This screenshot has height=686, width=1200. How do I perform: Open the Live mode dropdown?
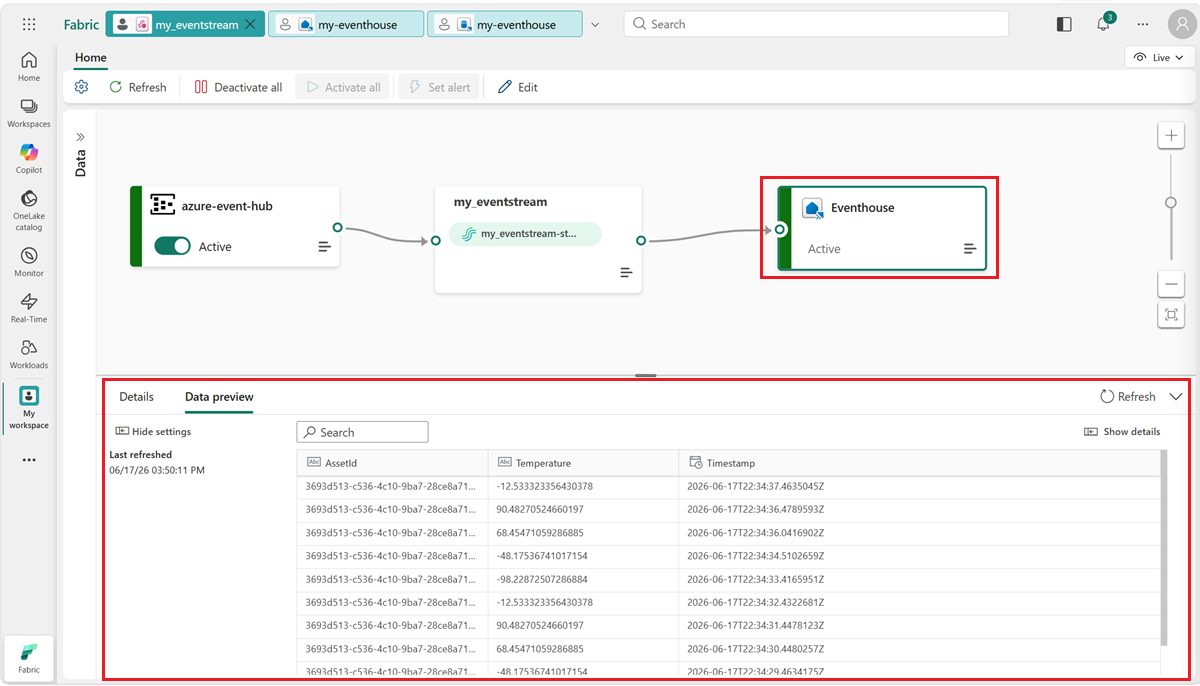1160,57
